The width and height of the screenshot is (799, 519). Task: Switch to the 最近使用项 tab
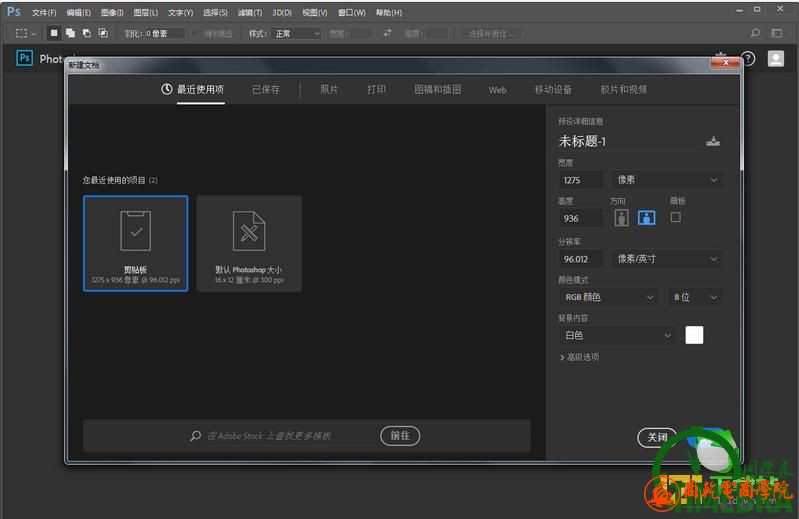pos(200,90)
